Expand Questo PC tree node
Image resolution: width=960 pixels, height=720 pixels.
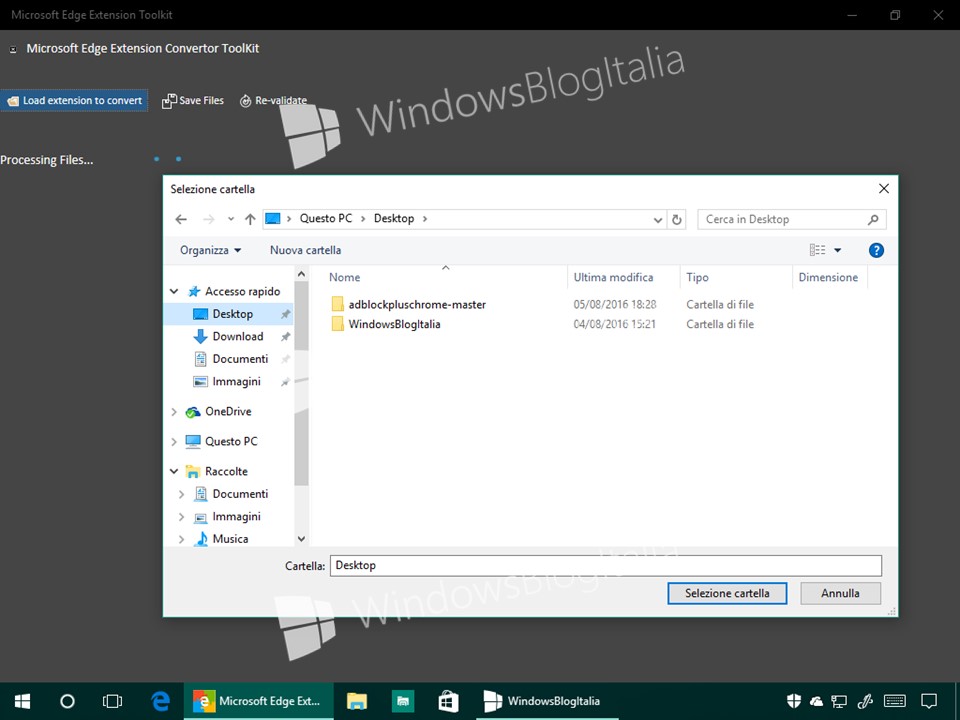tap(174, 441)
